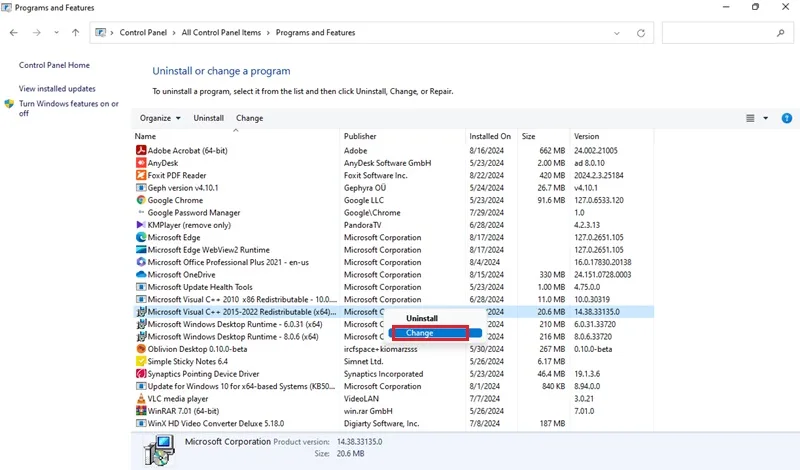Click the WinRAR 7.01 icon
The width and height of the screenshot is (800, 470).
click(x=141, y=411)
